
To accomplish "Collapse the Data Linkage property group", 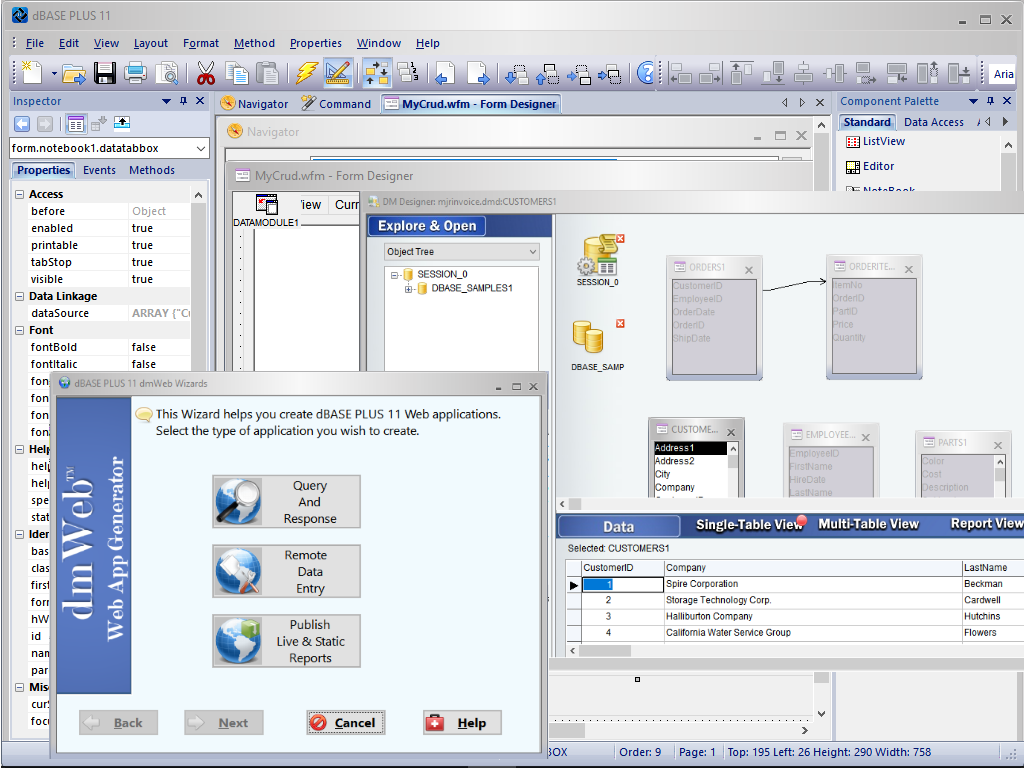I will [x=20, y=296].
